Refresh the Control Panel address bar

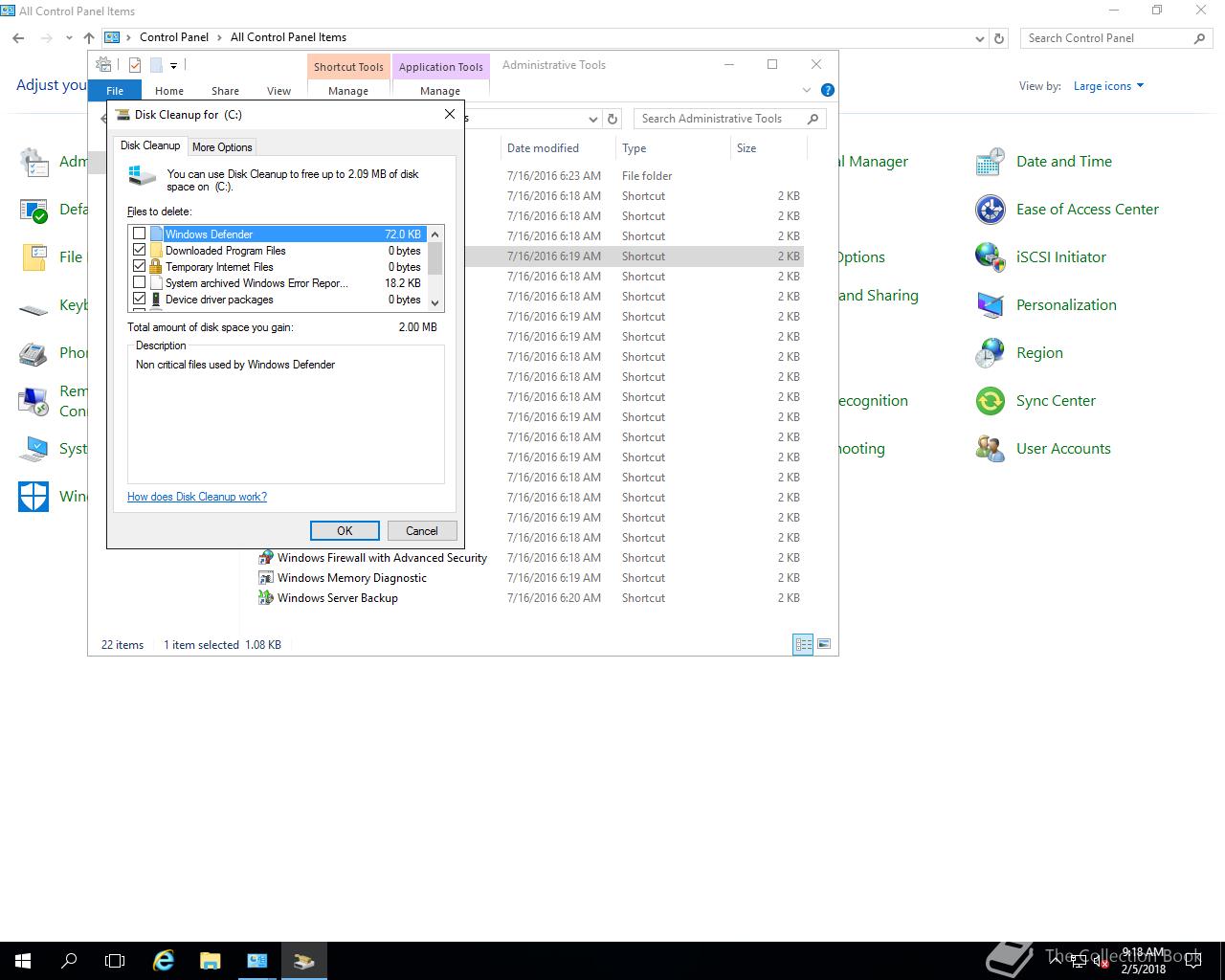point(999,38)
